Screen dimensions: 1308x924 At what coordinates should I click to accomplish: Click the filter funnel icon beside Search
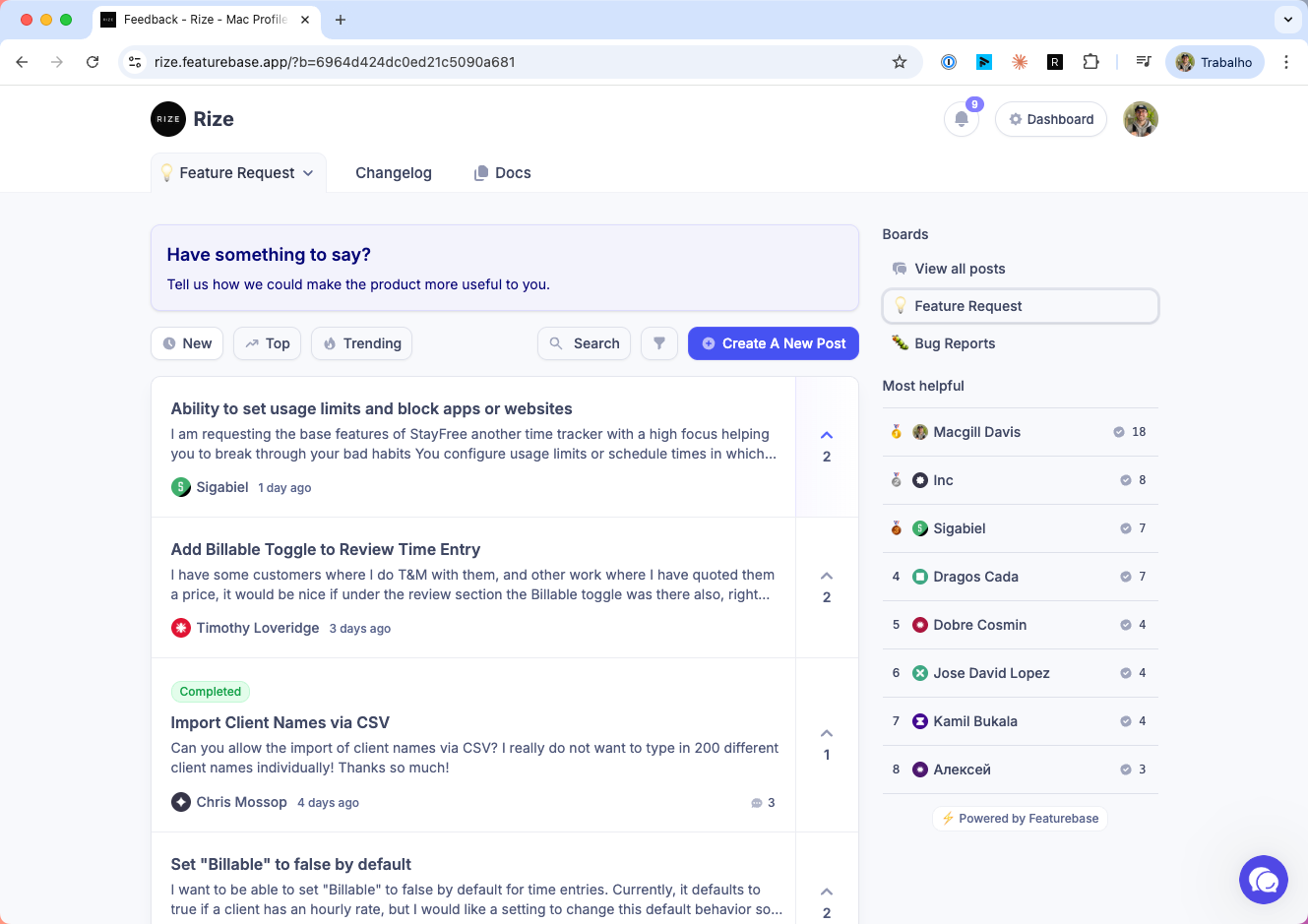point(659,342)
